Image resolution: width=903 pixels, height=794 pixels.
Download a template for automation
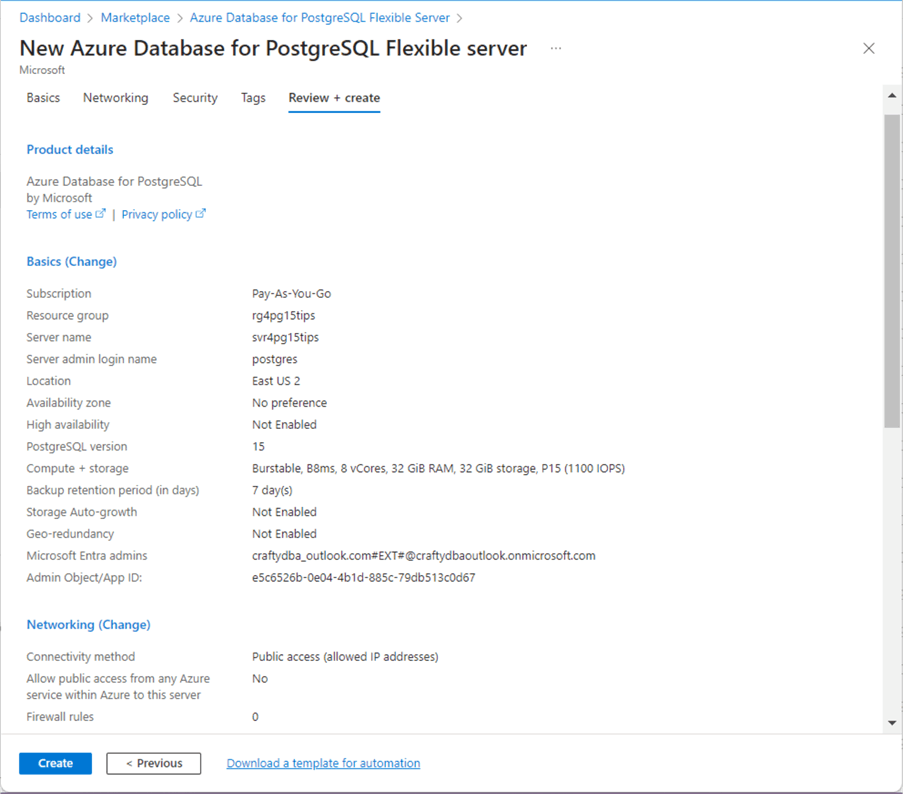click(323, 763)
